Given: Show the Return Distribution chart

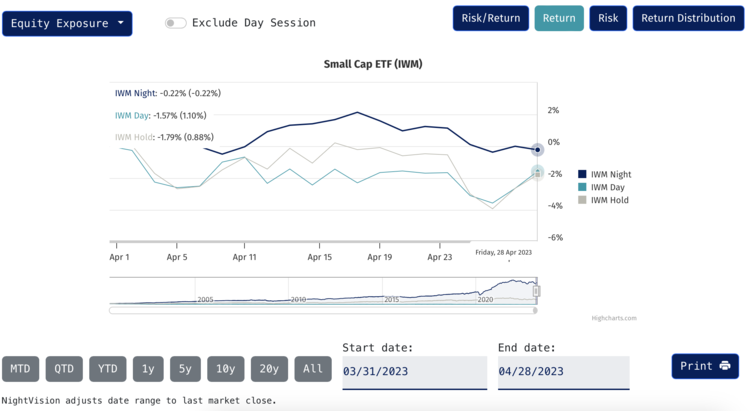Looking at the screenshot, I should tap(688, 18).
